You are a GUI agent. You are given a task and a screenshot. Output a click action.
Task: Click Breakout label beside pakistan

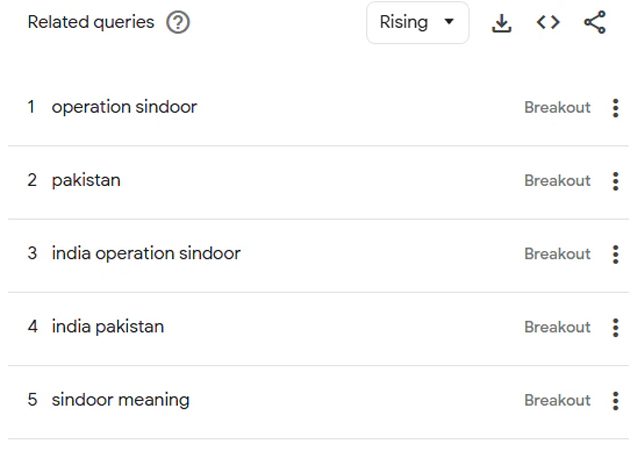pos(557,180)
